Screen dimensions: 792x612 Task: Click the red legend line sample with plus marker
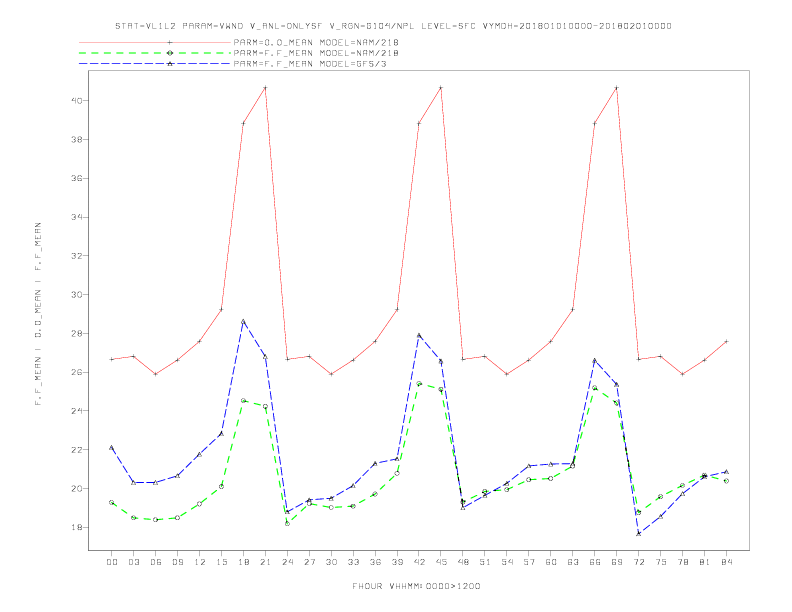coord(155,42)
